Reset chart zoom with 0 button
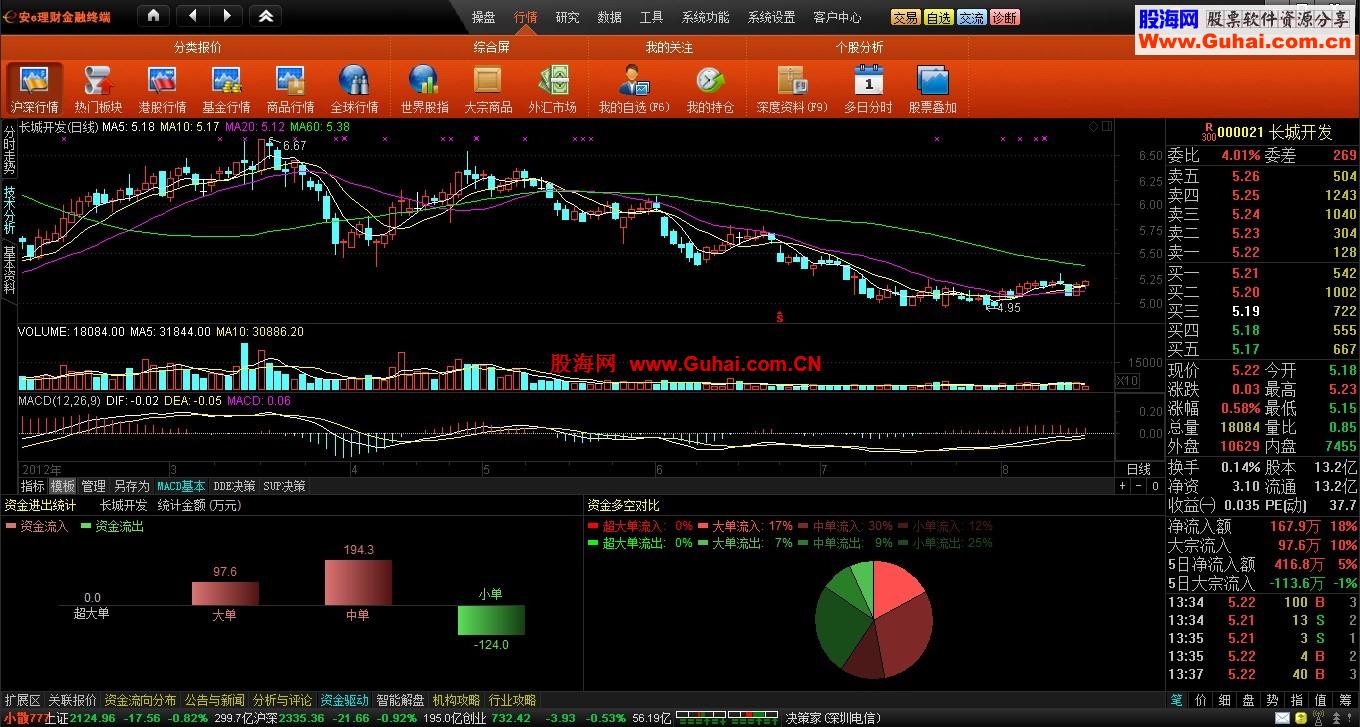Viewport: 1360px width, 727px height. 1153,486
